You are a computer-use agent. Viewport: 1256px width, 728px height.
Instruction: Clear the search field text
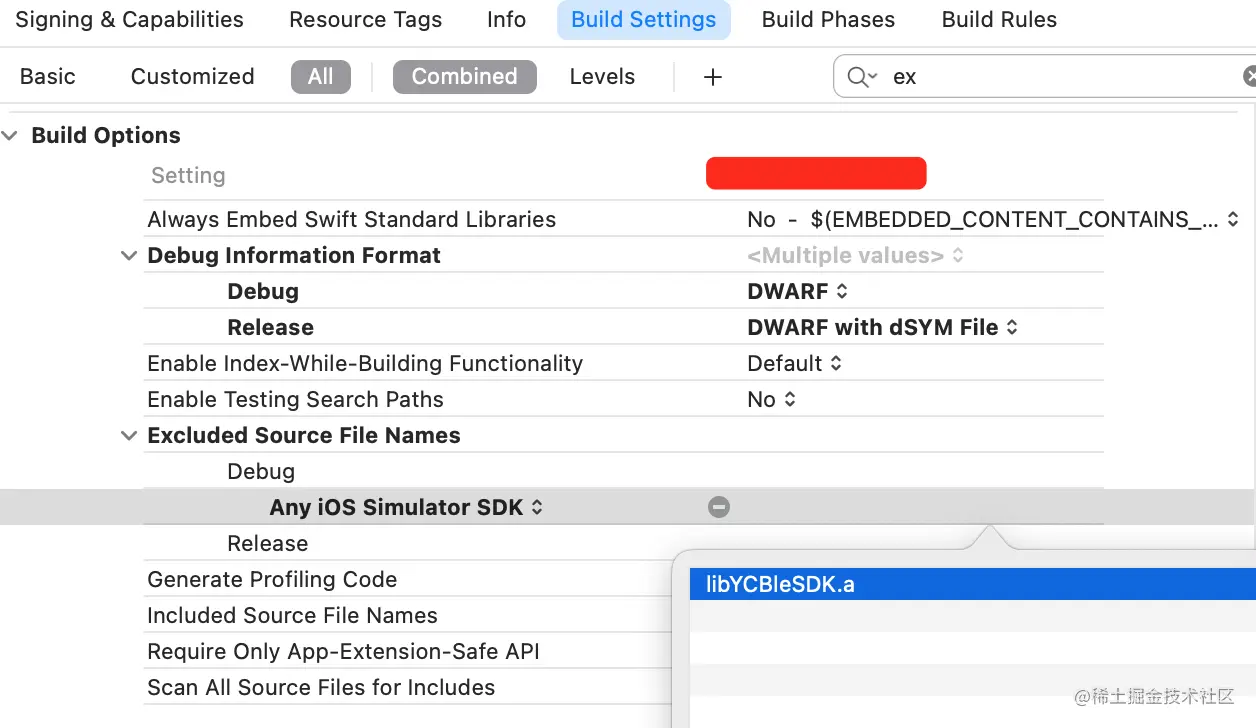point(1249,77)
